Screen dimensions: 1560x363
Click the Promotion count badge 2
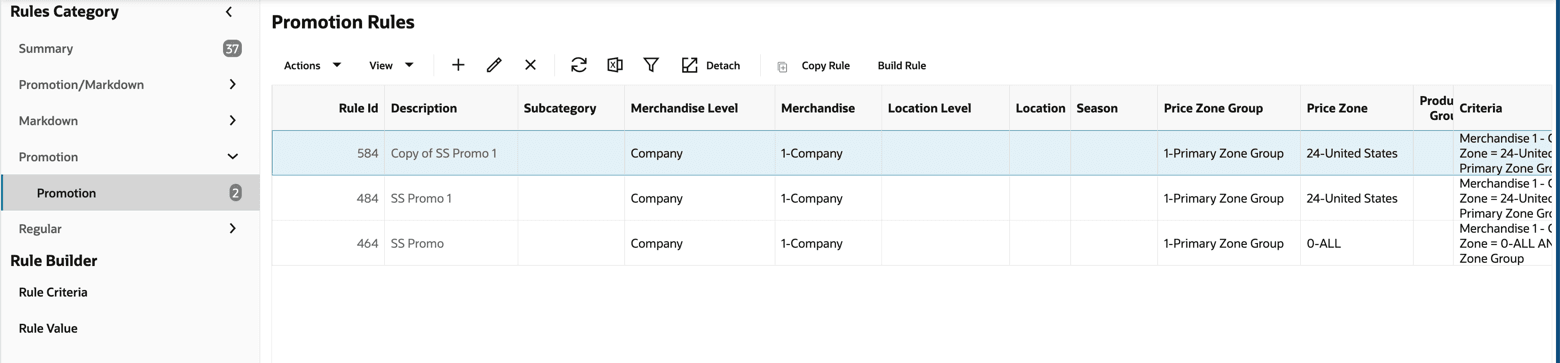[235, 193]
